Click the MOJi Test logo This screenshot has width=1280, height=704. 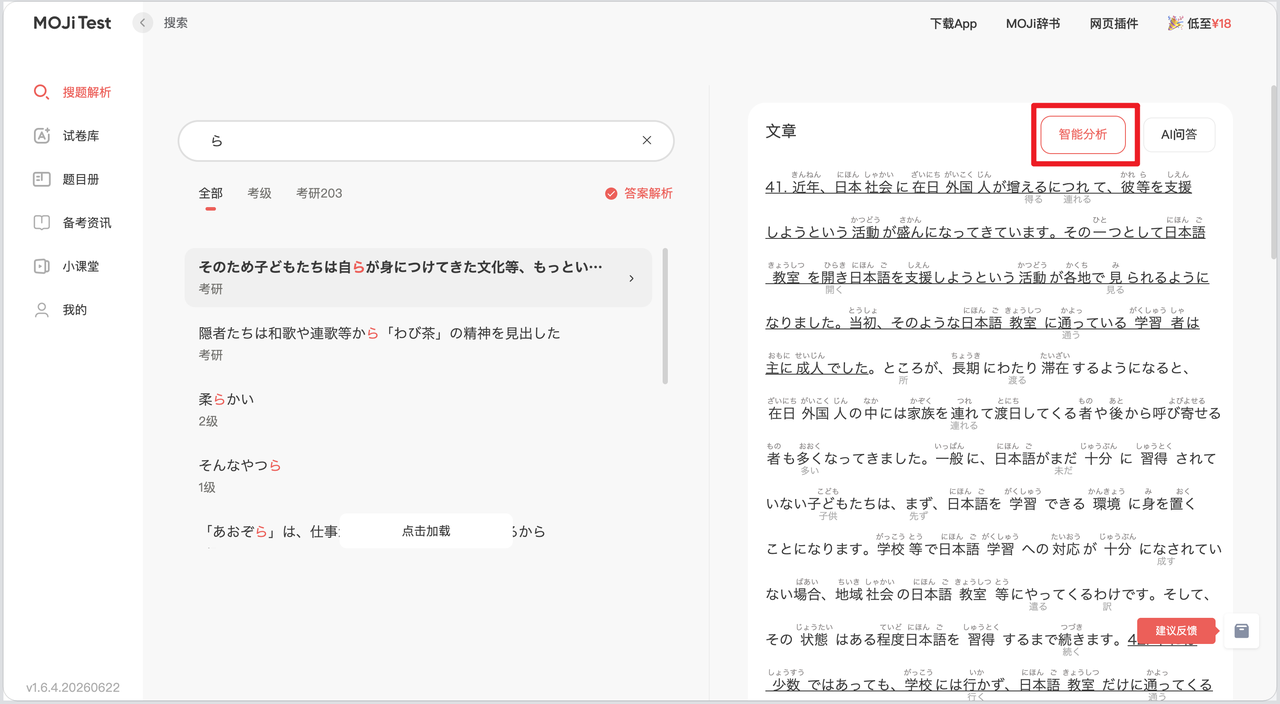[x=72, y=23]
